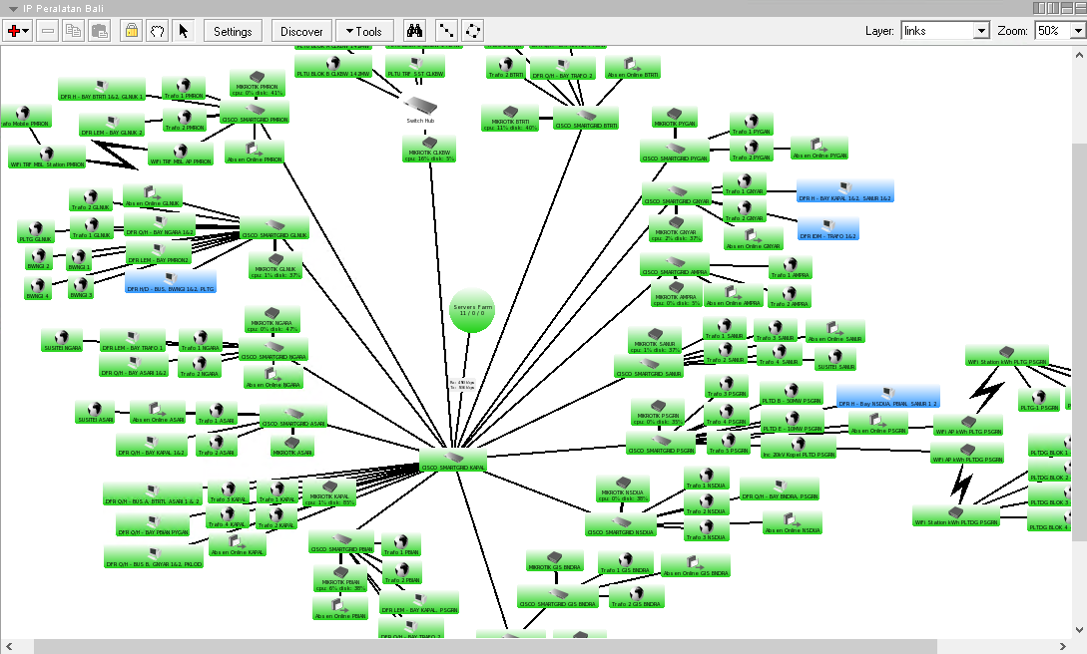Activate the selection arrow mode
The image size is (1087, 654).
tap(182, 31)
